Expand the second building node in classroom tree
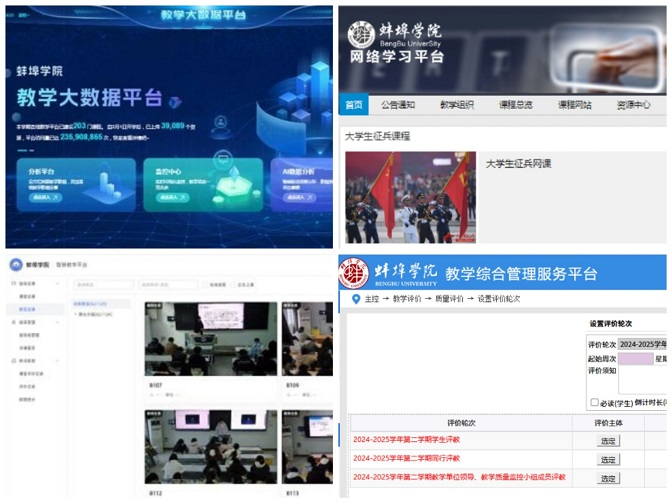This screenshot has height=503, width=672. tap(74, 313)
